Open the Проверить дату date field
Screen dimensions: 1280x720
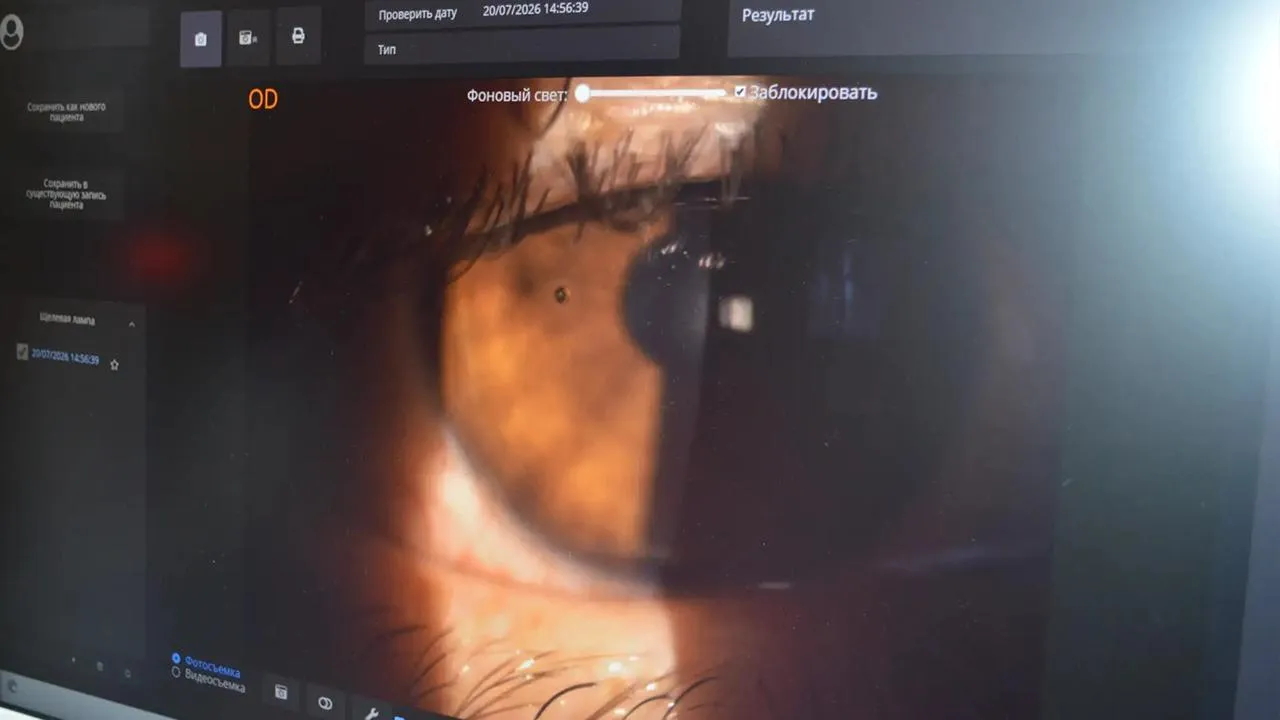tap(522, 11)
